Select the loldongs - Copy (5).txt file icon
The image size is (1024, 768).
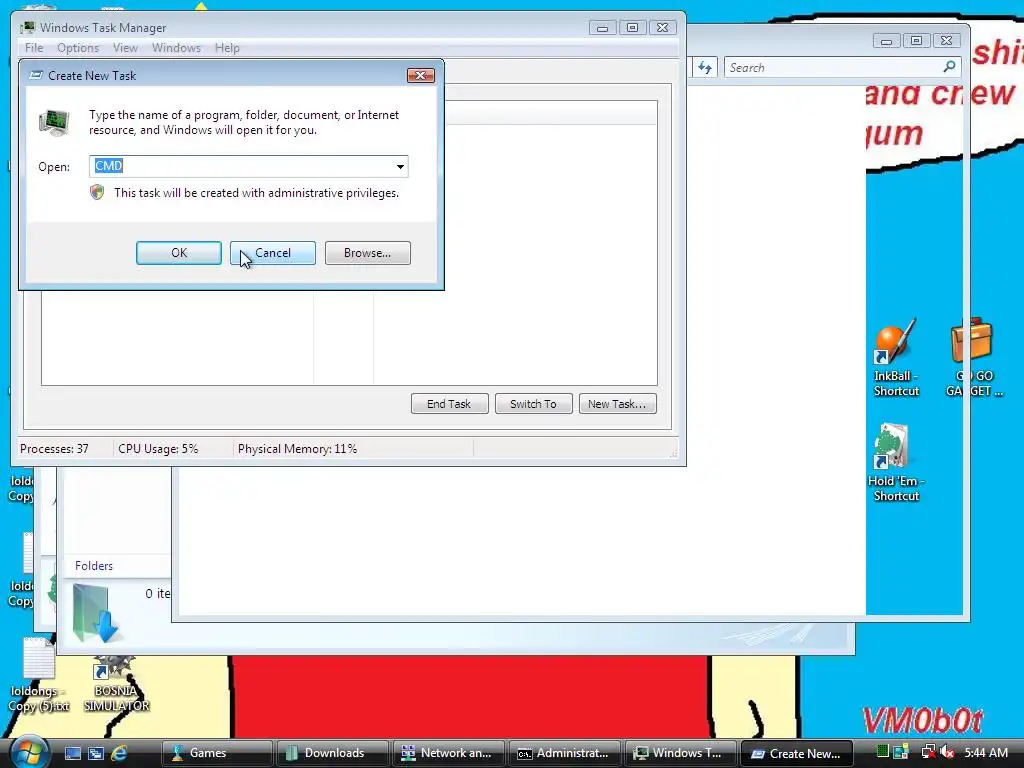39,676
